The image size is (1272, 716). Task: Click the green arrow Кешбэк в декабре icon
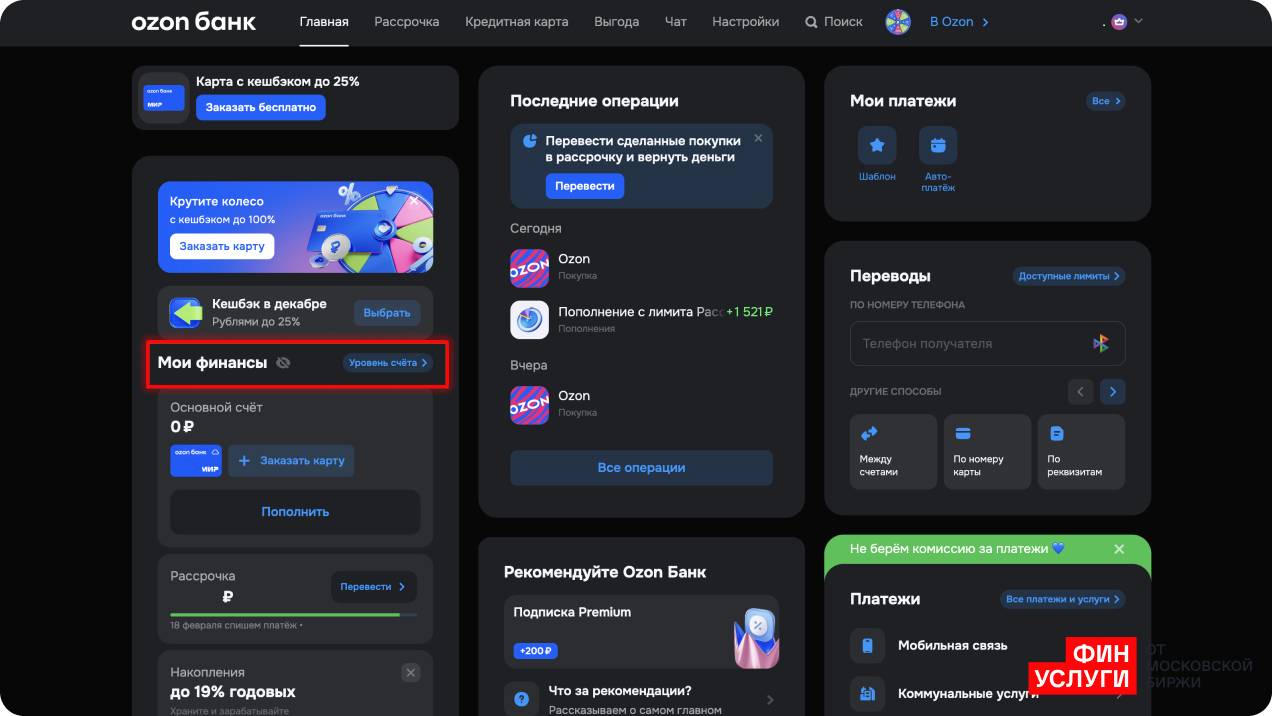[186, 313]
